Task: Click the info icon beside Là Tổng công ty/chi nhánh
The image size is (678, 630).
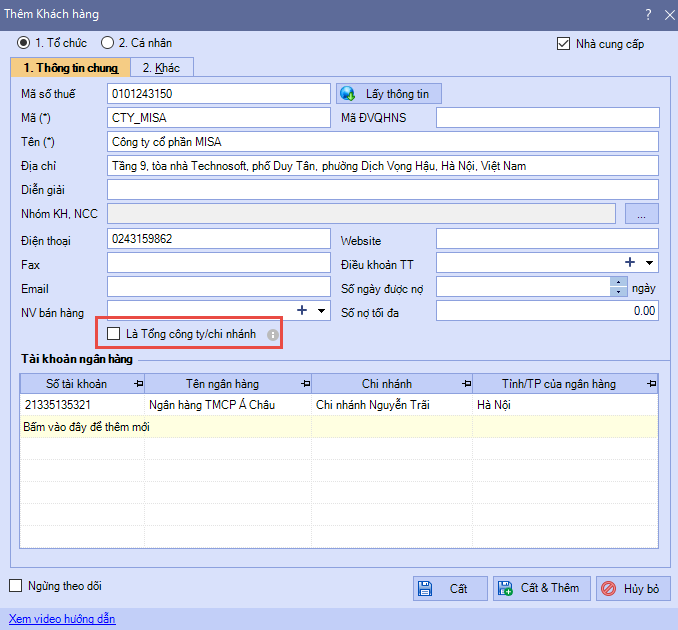Action: (x=271, y=335)
